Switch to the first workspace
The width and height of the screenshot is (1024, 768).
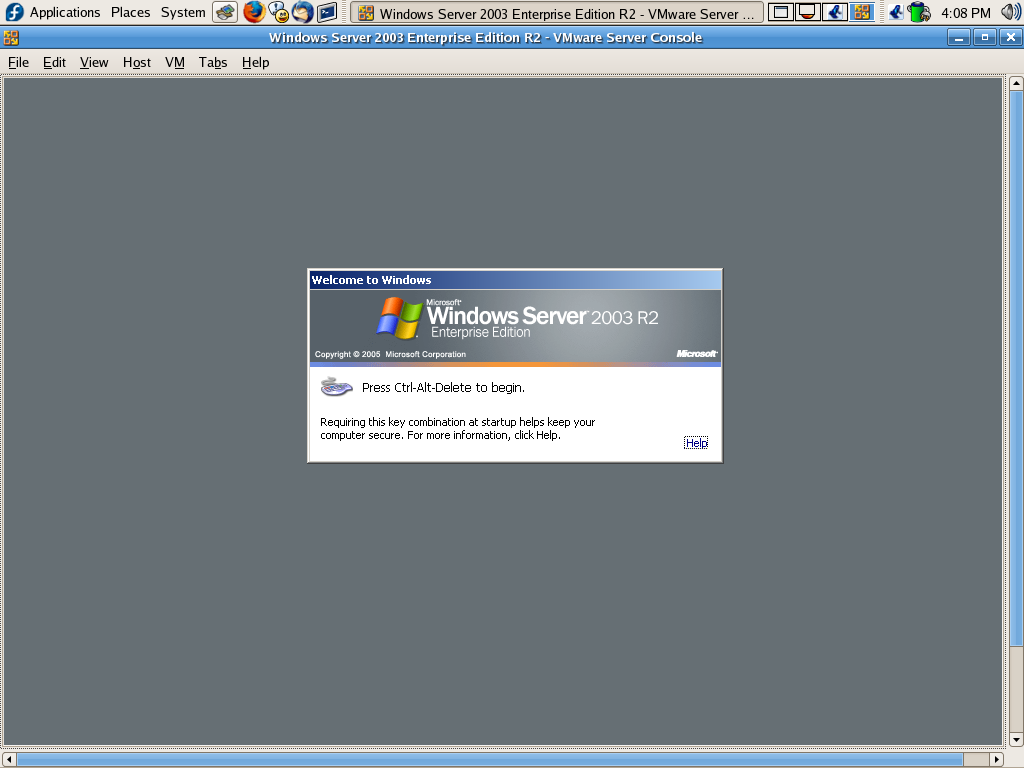(x=780, y=12)
